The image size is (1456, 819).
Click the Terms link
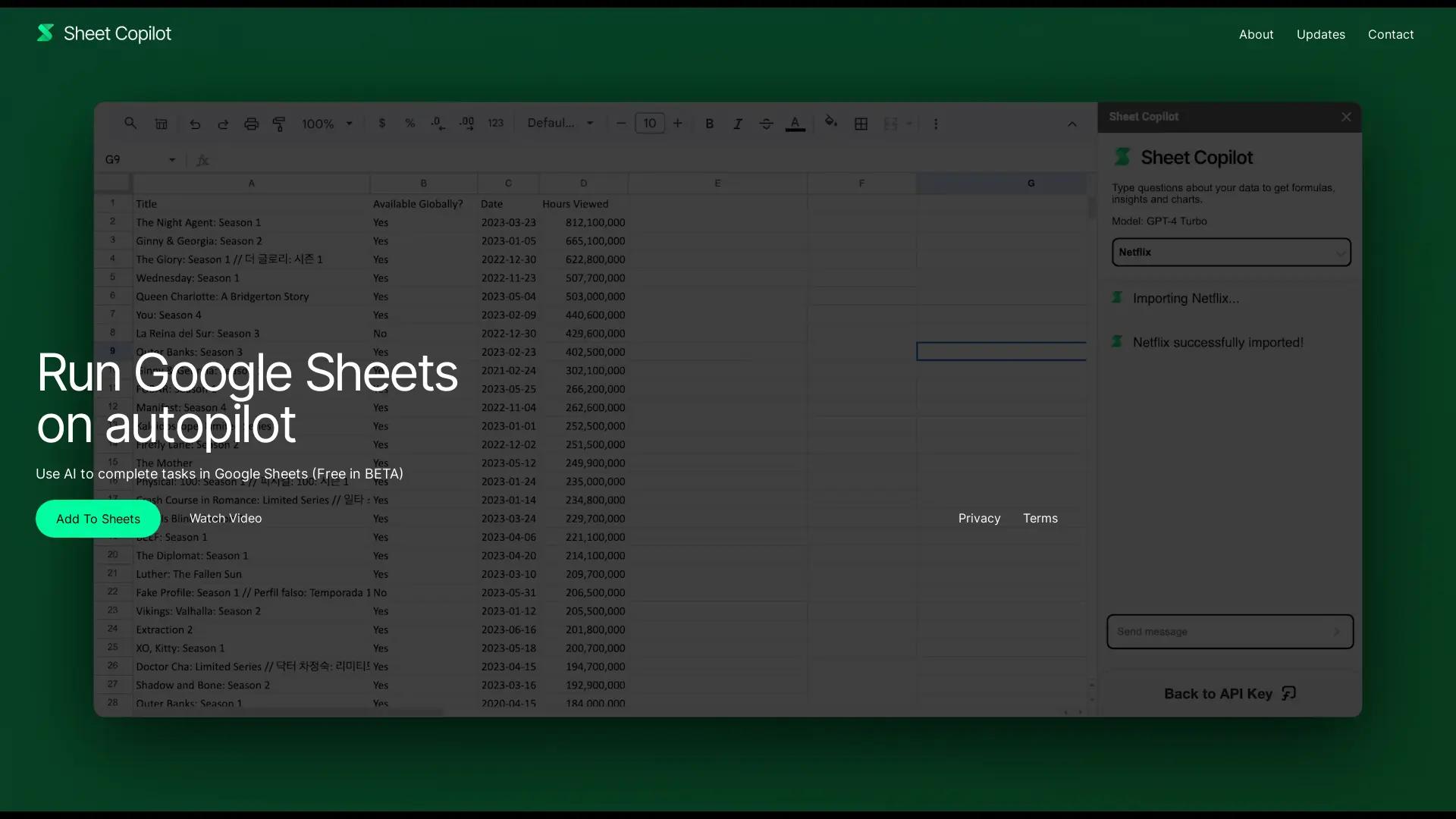click(1040, 518)
